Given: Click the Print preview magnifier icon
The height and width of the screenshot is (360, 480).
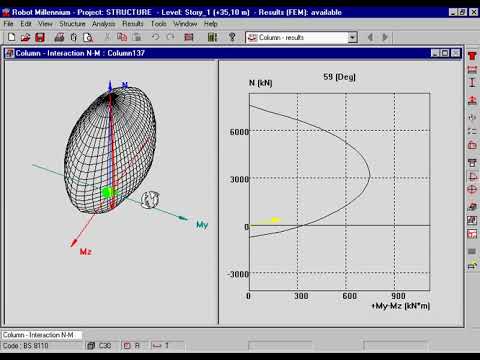Looking at the screenshot, I should 88,37.
